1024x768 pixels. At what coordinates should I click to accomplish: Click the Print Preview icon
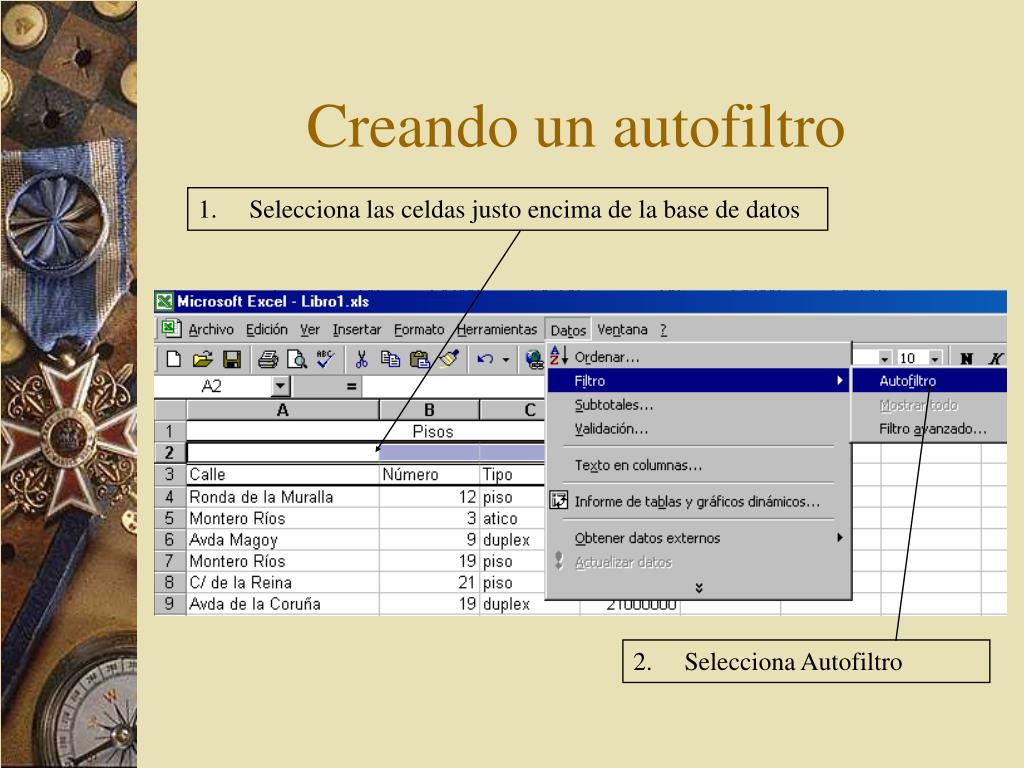pyautogui.click(x=297, y=359)
